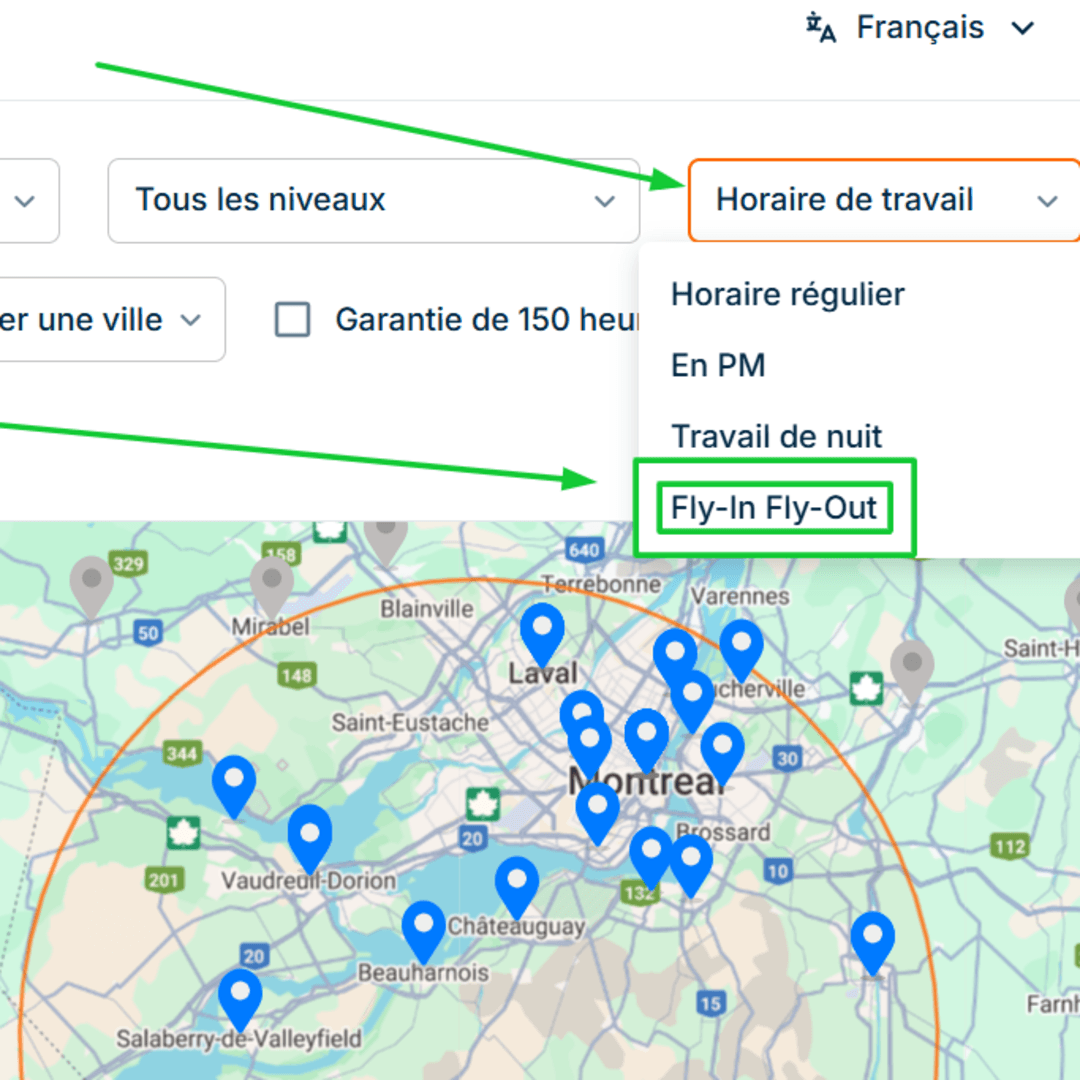Select the blue pin beside route 344
The height and width of the screenshot is (1080, 1080).
[x=233, y=787]
